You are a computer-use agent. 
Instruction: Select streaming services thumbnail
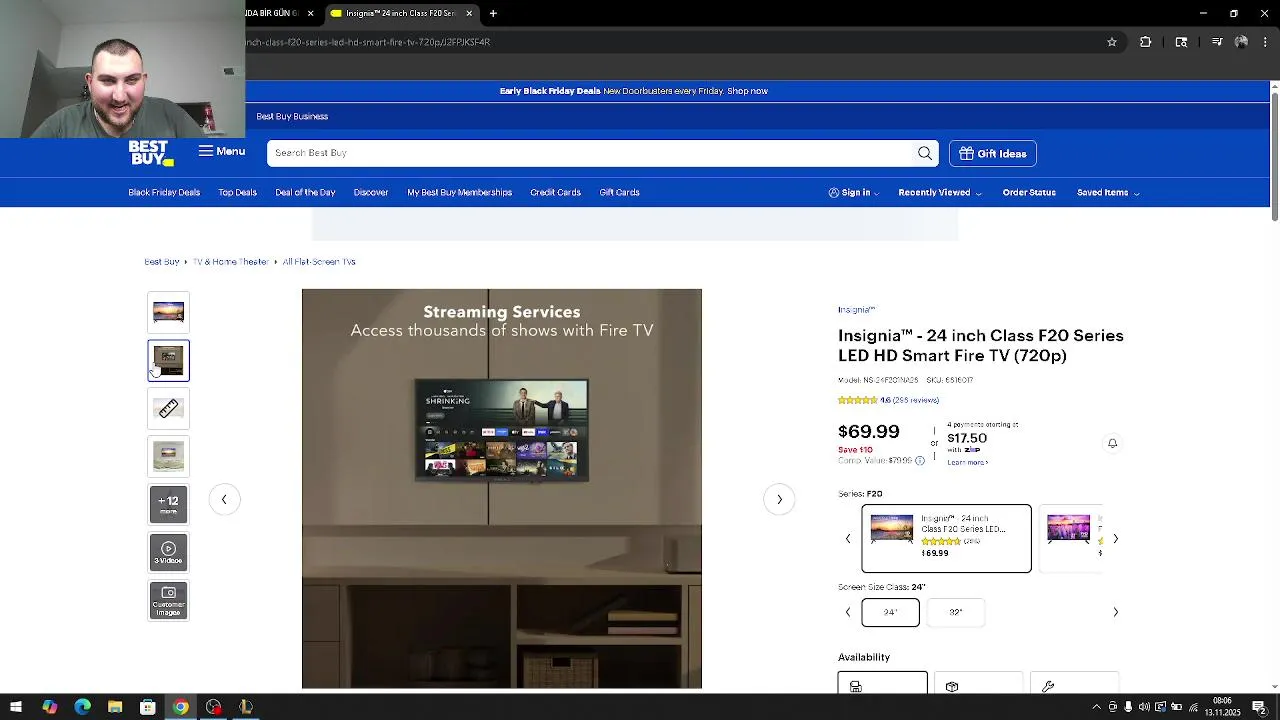click(168, 361)
